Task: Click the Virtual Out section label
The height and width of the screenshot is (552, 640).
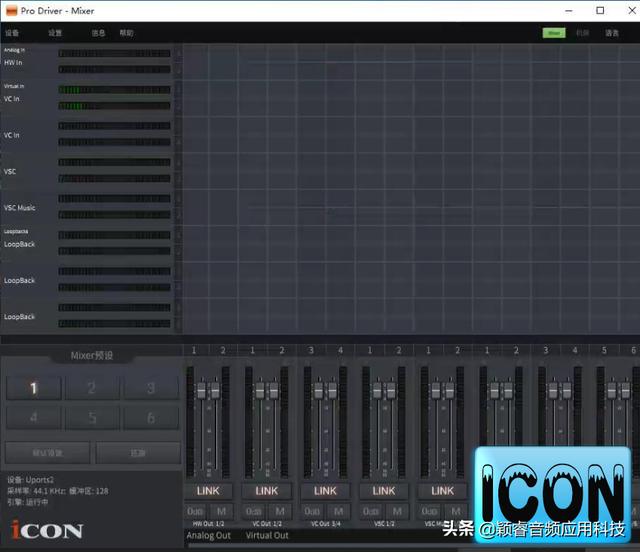Action: tap(267, 536)
